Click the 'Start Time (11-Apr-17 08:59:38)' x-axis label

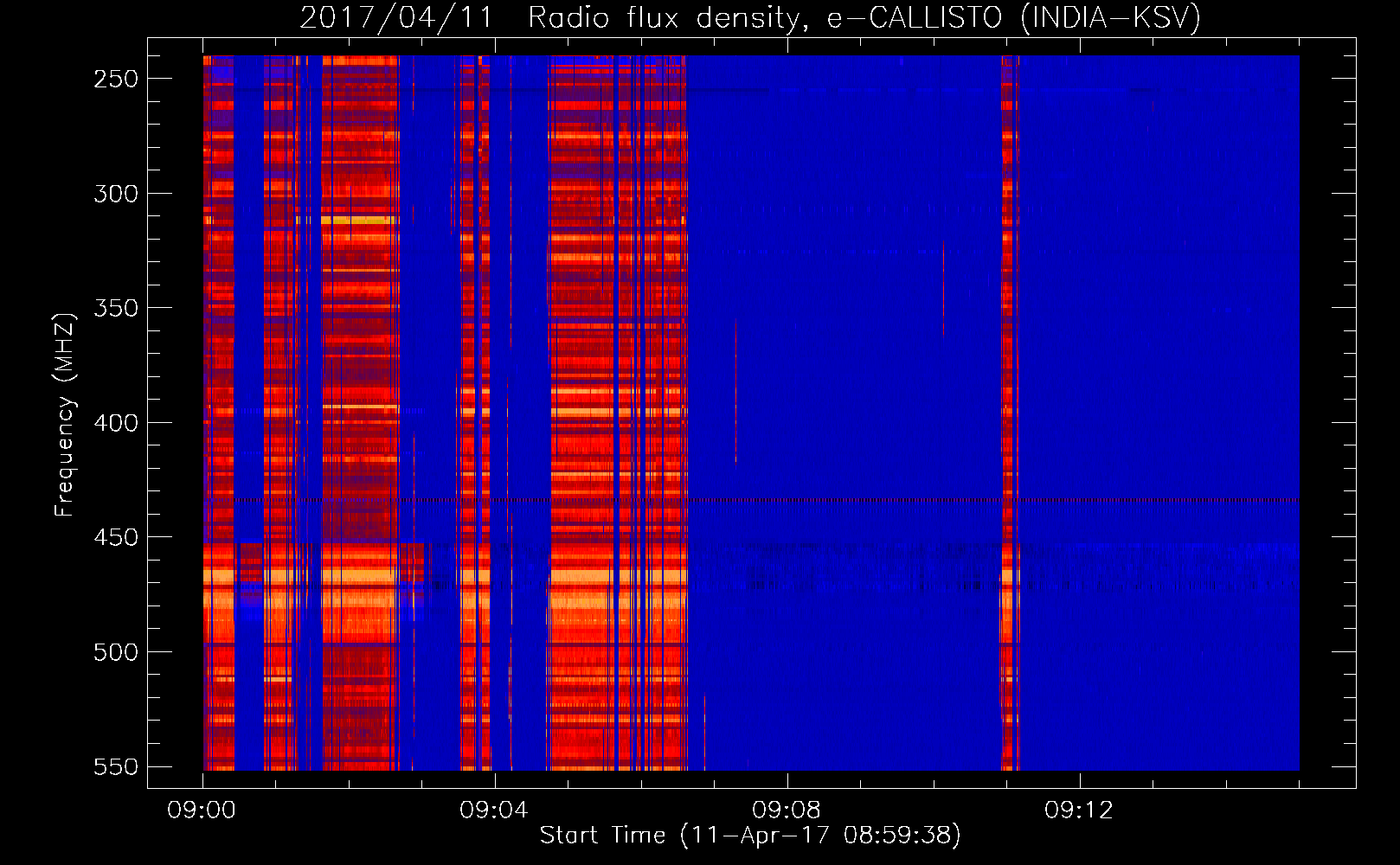point(750,836)
